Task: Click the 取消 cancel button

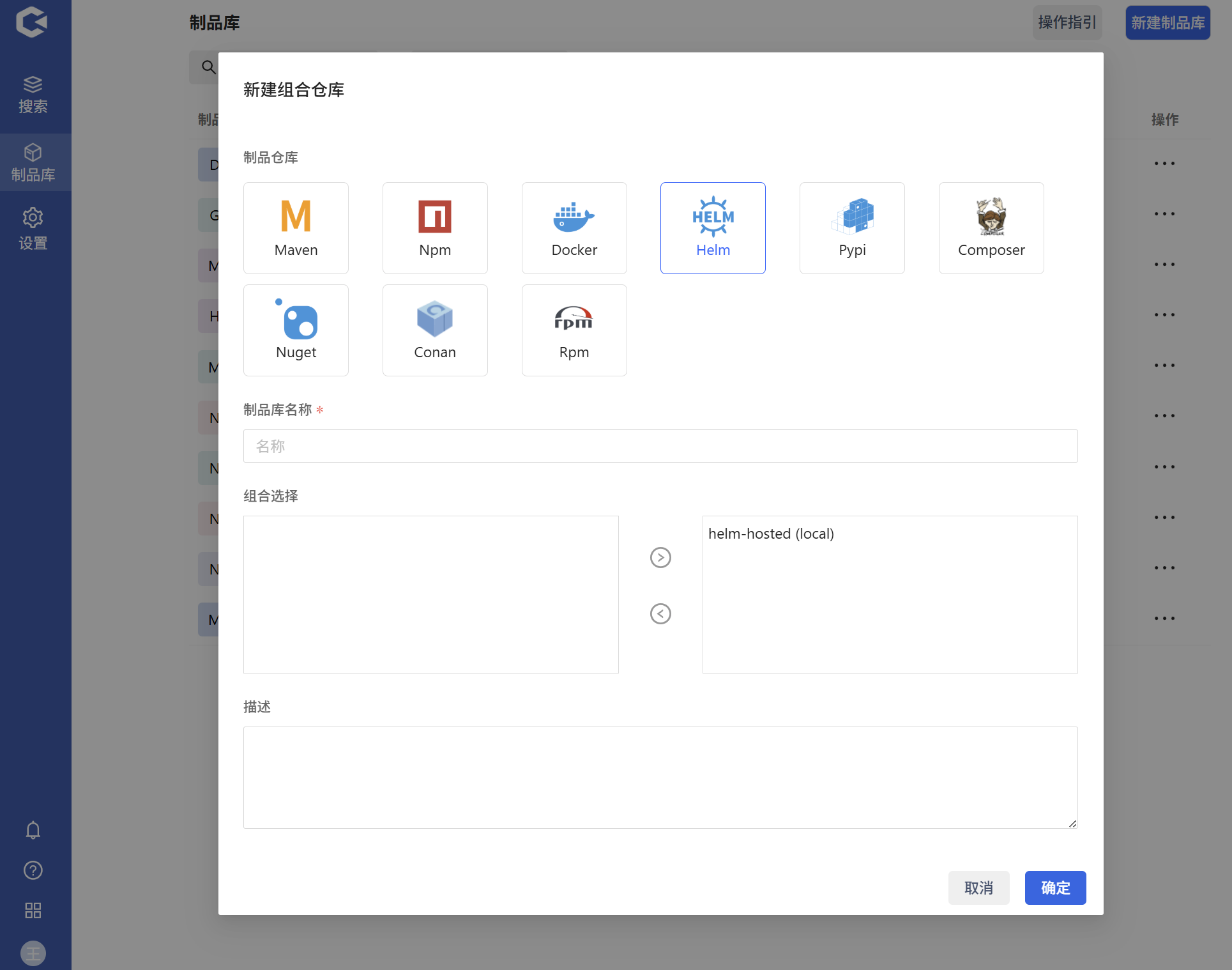Action: pos(978,888)
